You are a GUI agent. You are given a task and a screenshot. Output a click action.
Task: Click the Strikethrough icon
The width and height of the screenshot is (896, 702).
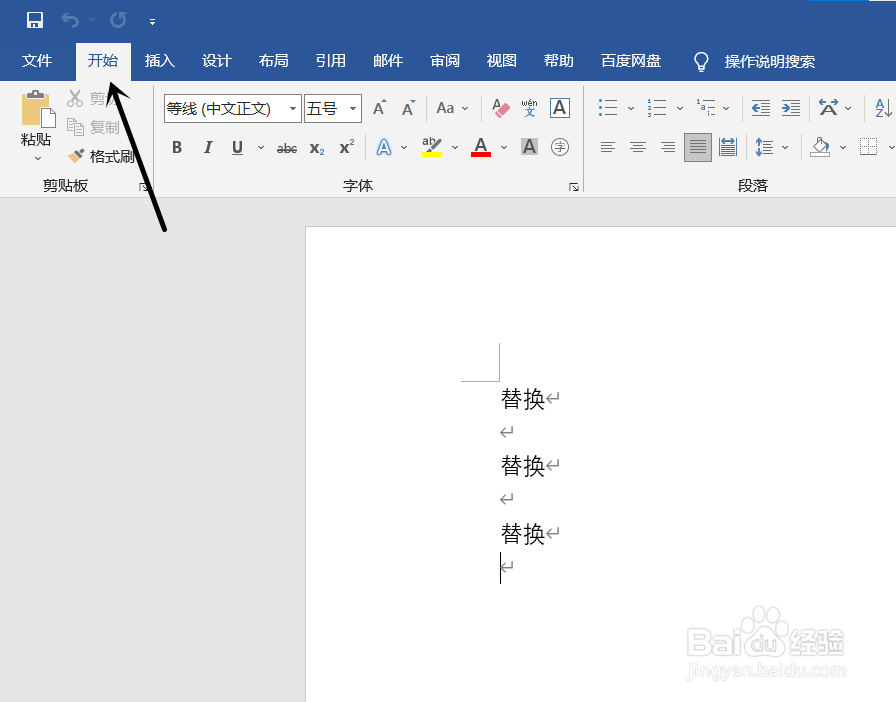286,147
